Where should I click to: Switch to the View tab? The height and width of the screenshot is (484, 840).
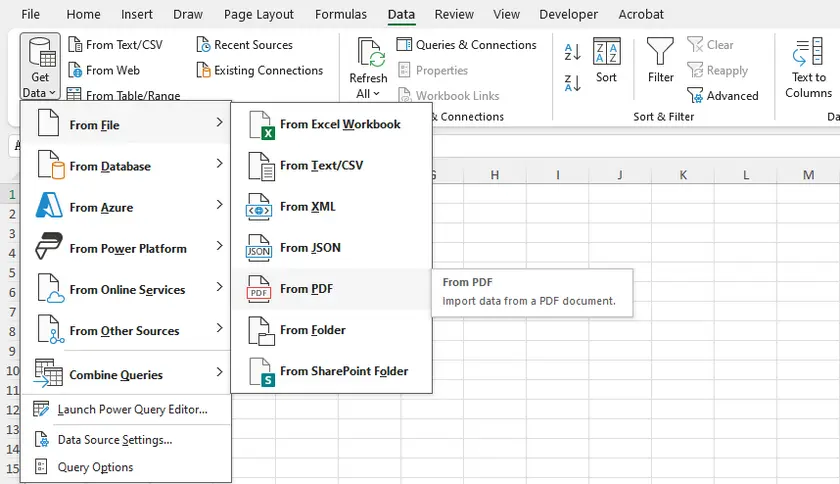pos(506,14)
